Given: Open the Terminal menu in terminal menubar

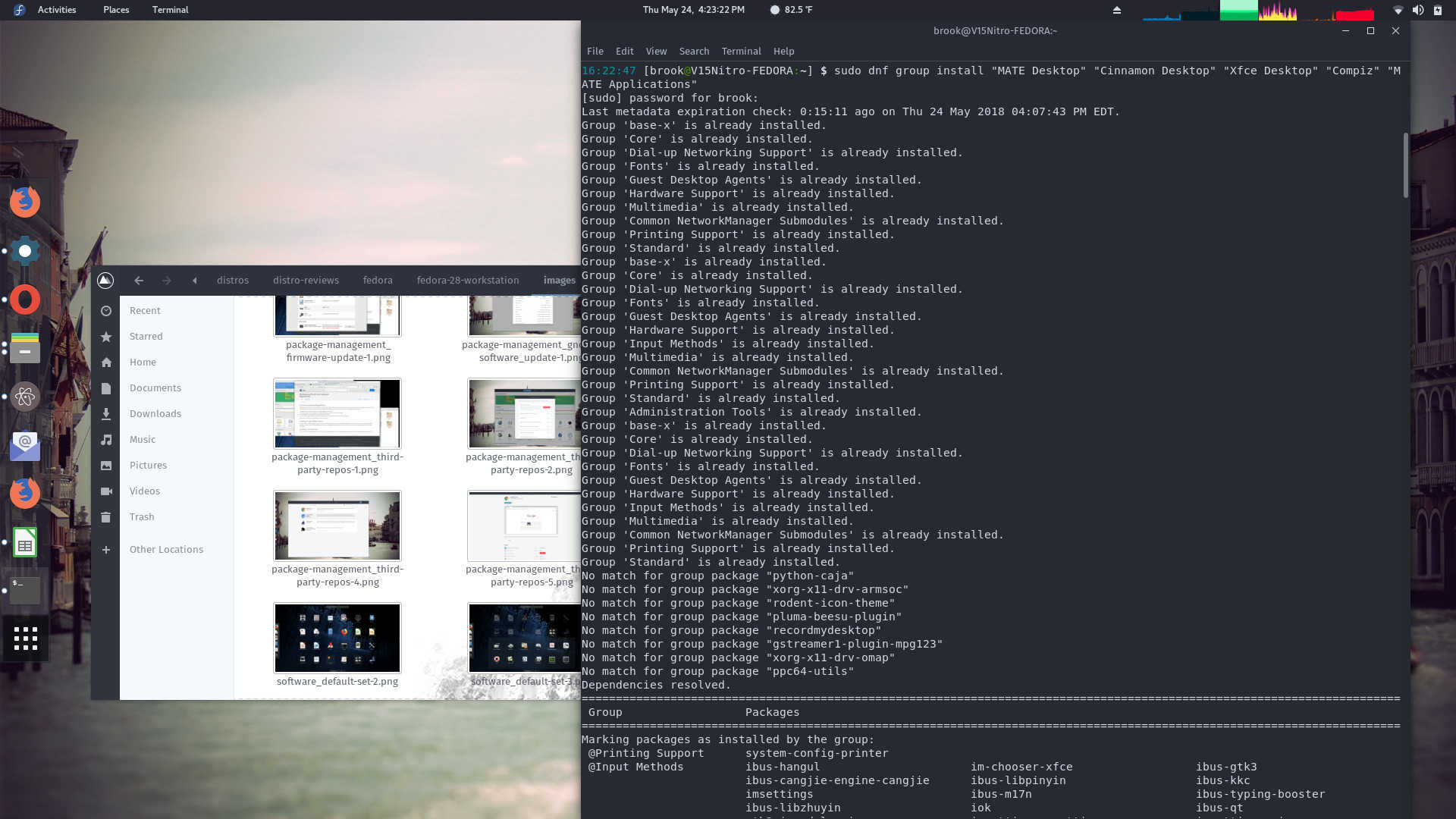Looking at the screenshot, I should coord(741,51).
